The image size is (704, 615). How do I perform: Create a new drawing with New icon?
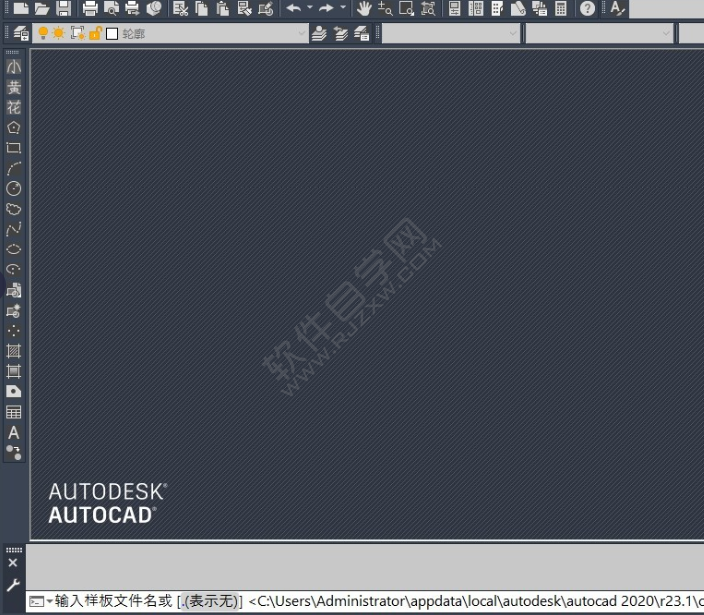(x=21, y=8)
